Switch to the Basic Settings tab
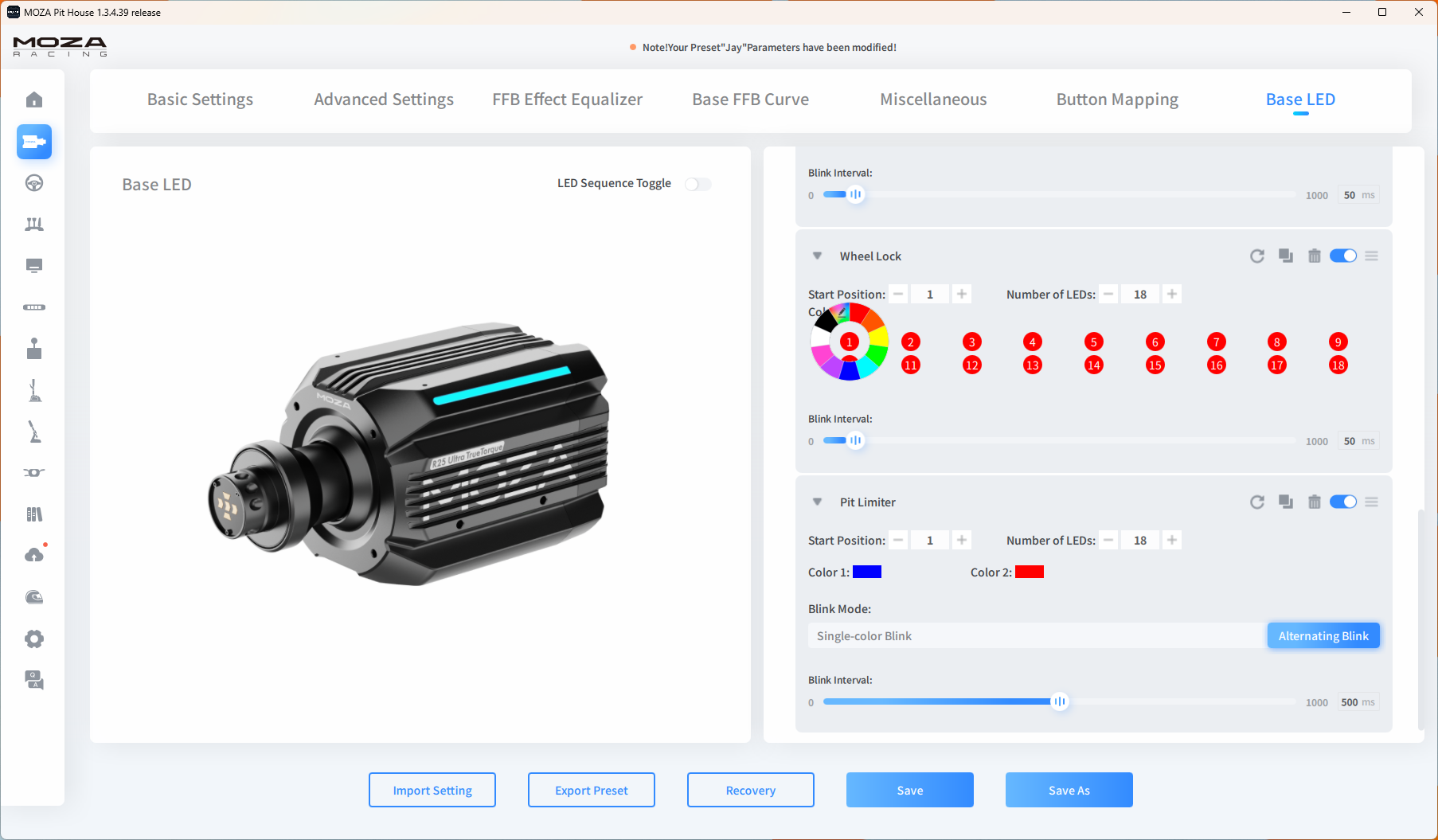 click(200, 100)
